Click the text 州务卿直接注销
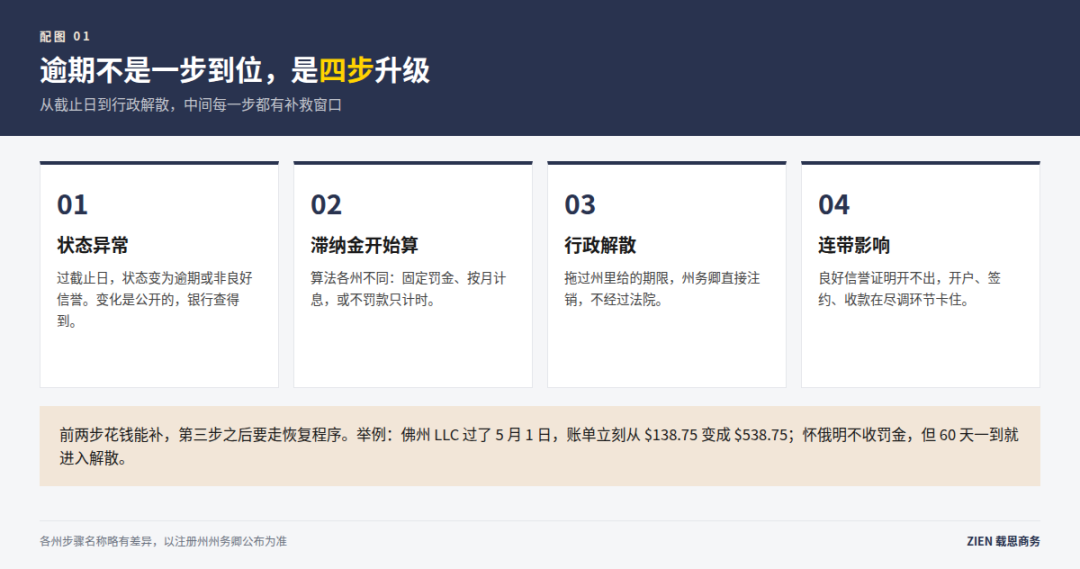This screenshot has width=1080, height=569. click(x=663, y=289)
